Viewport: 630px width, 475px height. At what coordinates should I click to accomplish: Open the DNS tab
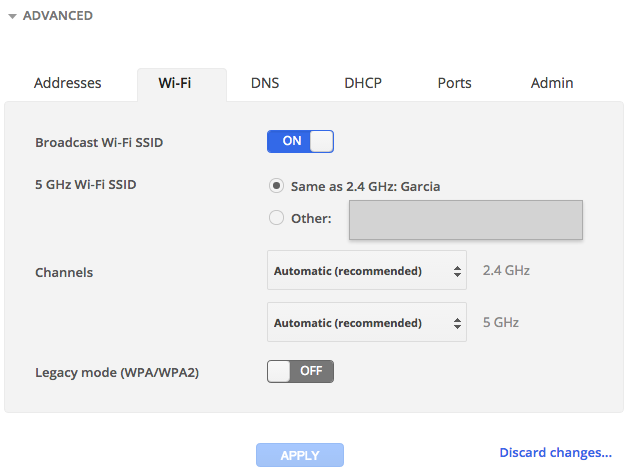(x=265, y=83)
